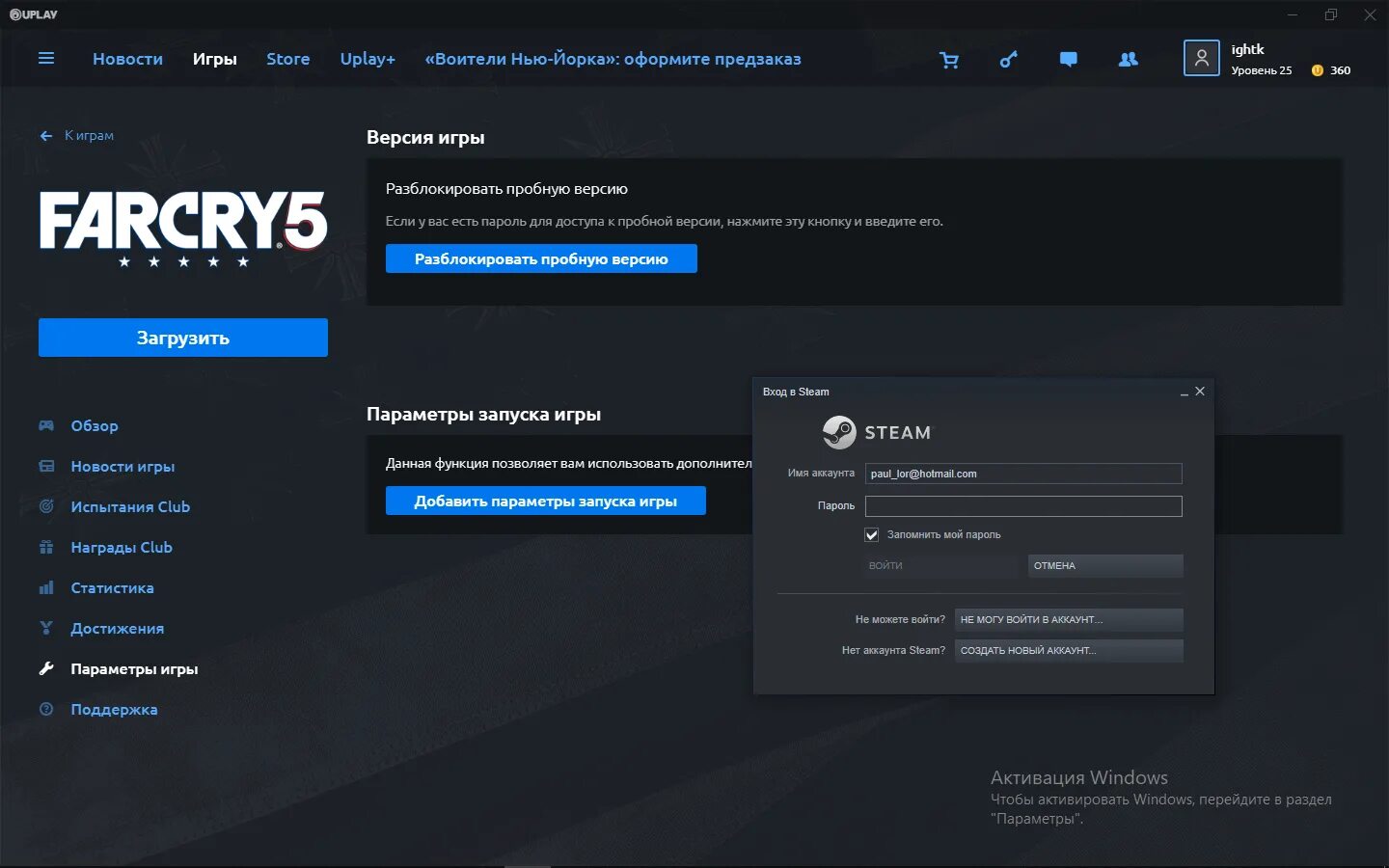Click the Пароль field in Steam dialog
This screenshot has width=1389, height=868.
coord(1023,506)
